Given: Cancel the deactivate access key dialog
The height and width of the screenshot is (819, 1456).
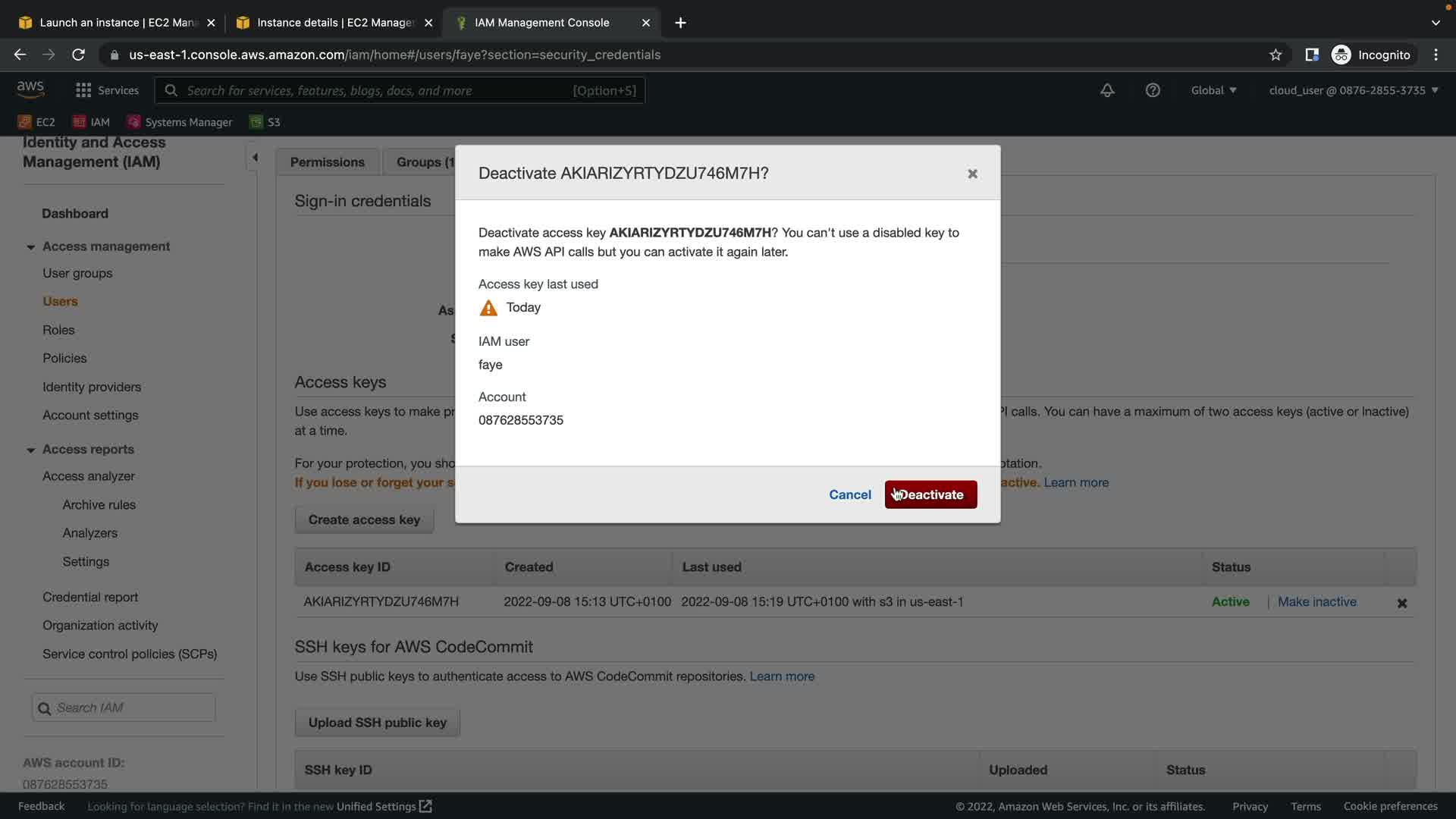Looking at the screenshot, I should click(x=849, y=494).
